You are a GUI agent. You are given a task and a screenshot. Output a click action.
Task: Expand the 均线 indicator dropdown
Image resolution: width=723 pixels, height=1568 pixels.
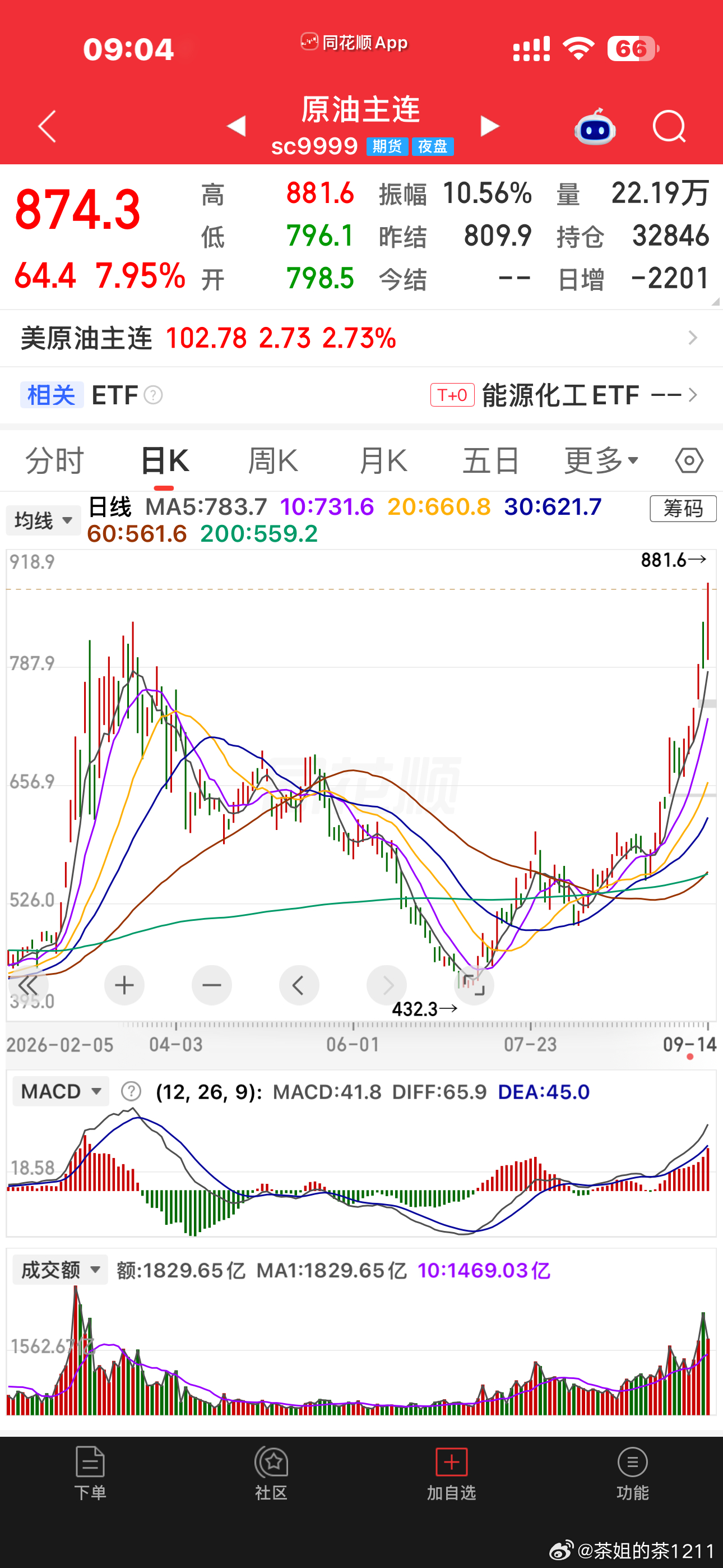click(43, 520)
